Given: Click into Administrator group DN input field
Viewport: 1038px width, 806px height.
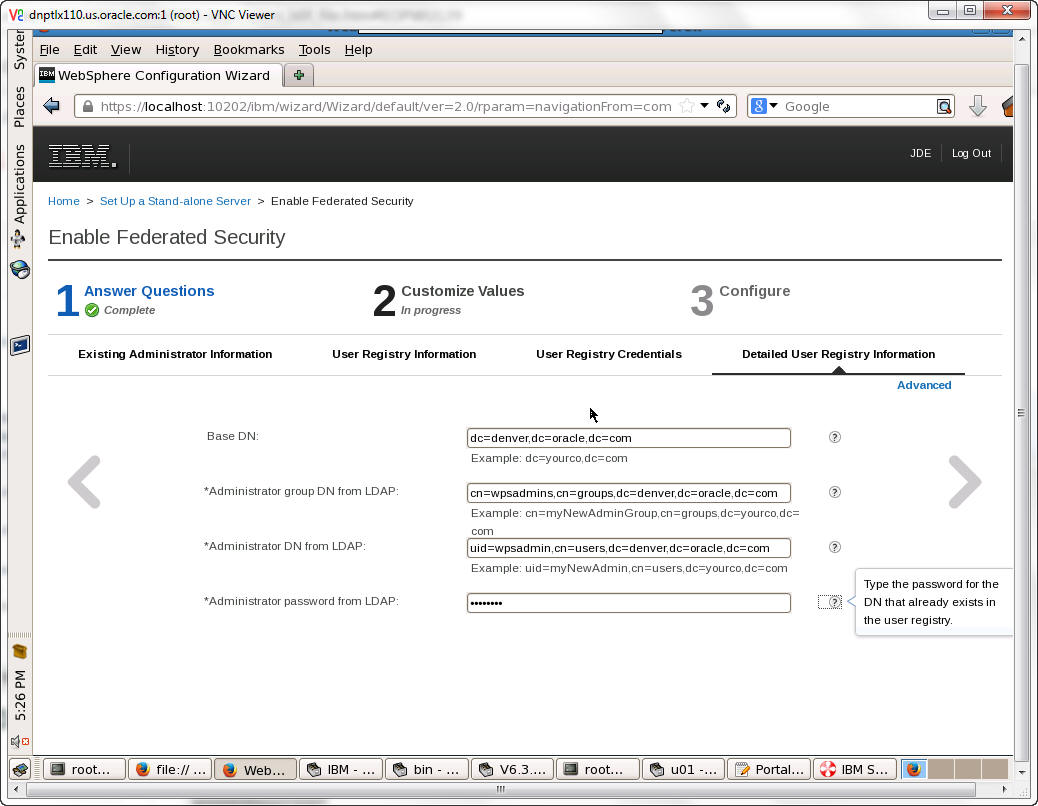Looking at the screenshot, I should [628, 492].
